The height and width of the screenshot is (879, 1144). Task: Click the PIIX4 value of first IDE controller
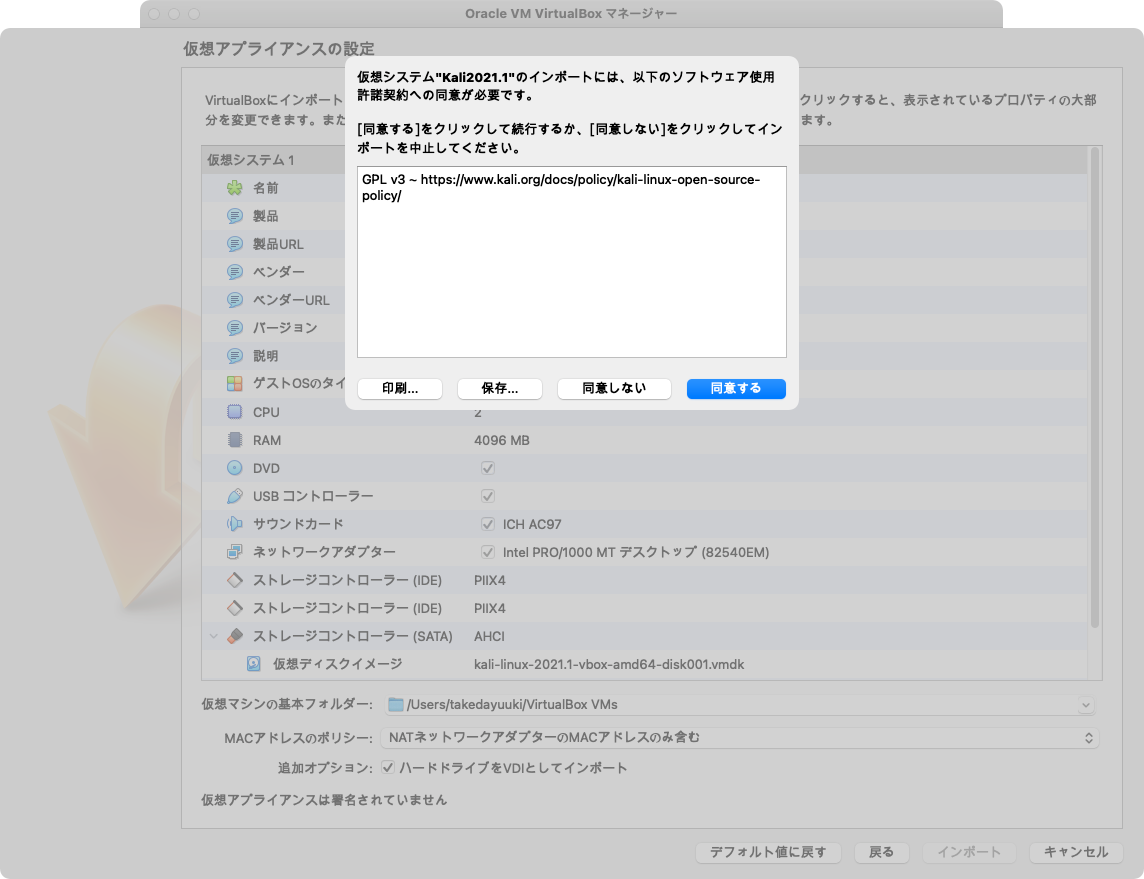pyautogui.click(x=490, y=581)
